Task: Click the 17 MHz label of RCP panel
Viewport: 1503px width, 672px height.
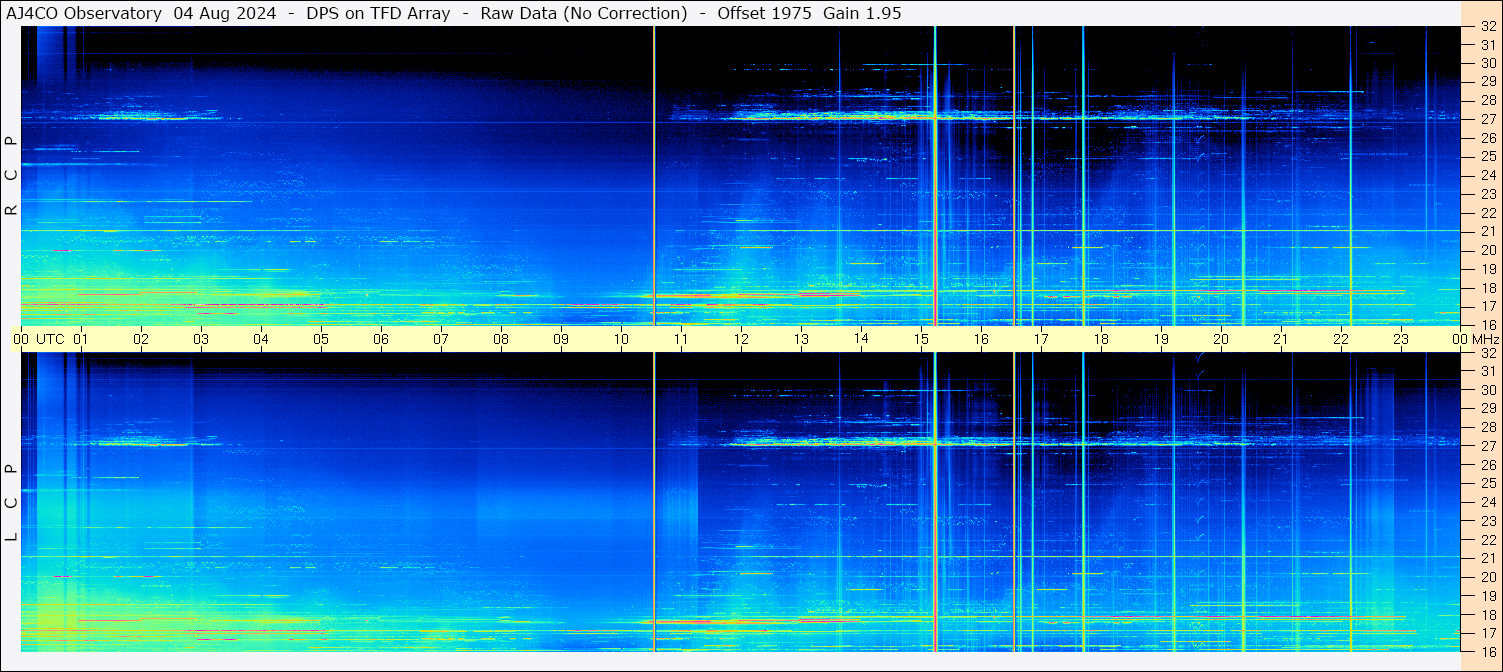Action: point(1488,306)
